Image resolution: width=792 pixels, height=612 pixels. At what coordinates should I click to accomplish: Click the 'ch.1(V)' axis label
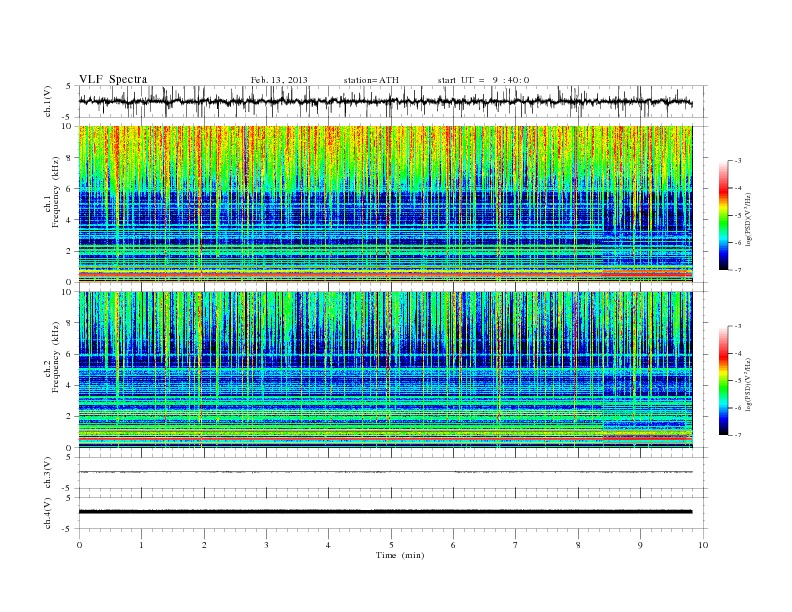tap(48, 101)
